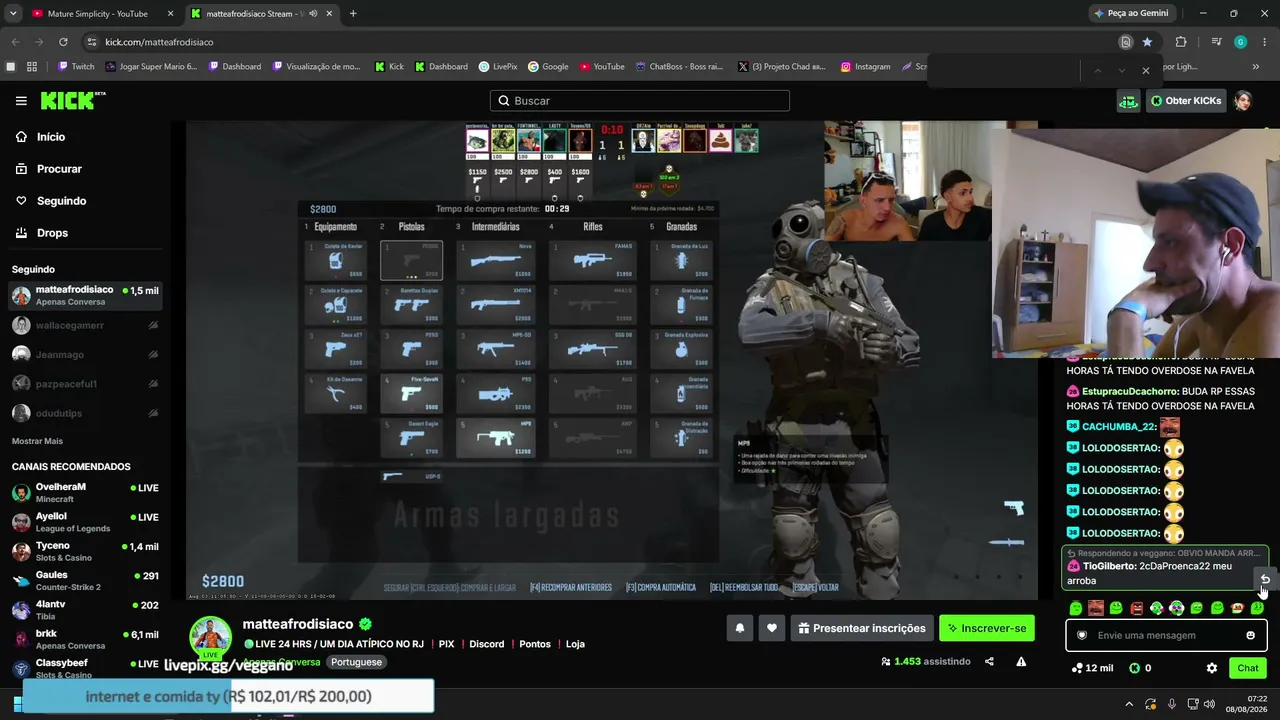
Task: Expand the hidden bookmarks overflow chevron
Action: pos(1256,67)
